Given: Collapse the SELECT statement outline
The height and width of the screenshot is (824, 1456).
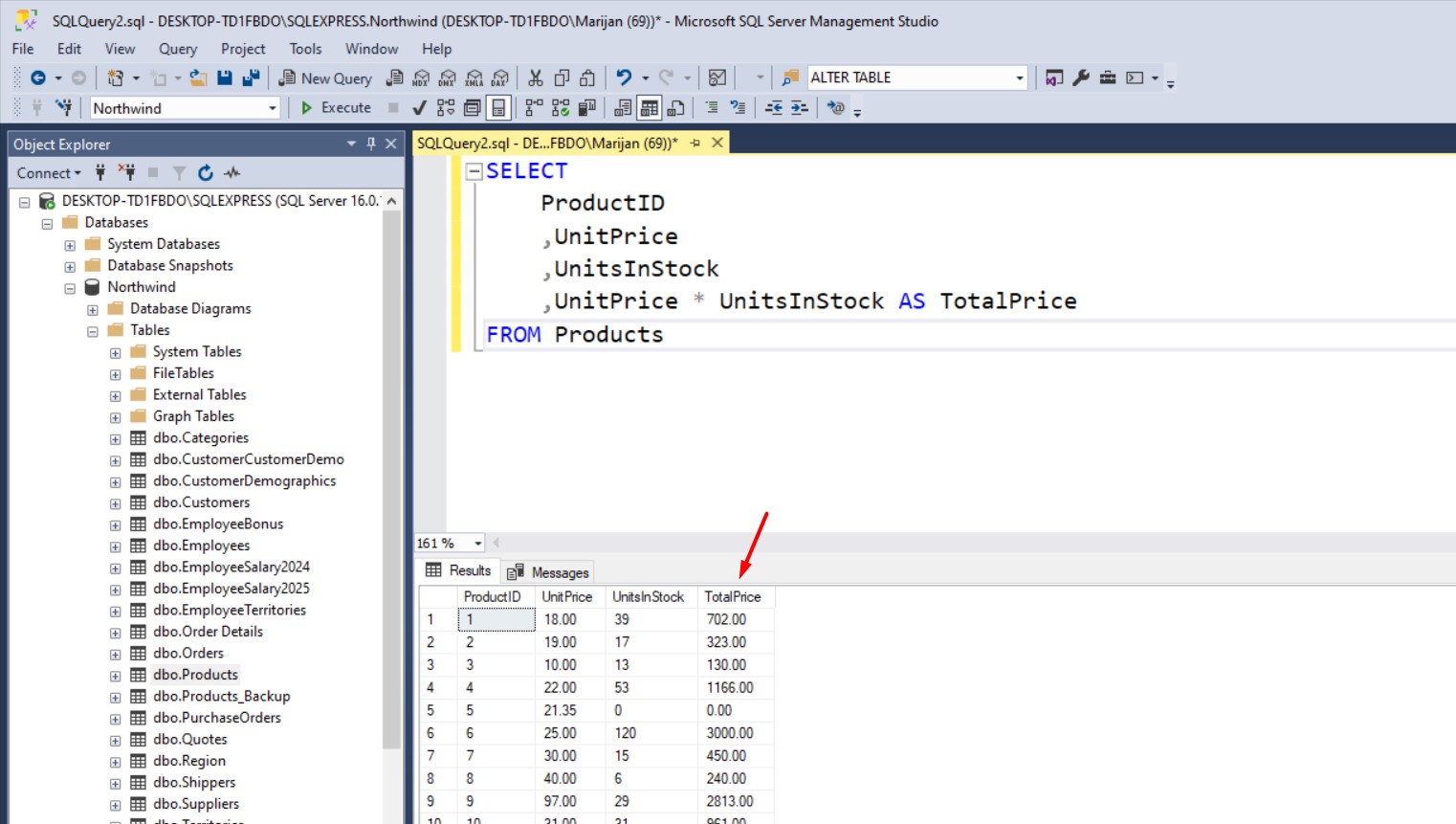Looking at the screenshot, I should (x=474, y=171).
